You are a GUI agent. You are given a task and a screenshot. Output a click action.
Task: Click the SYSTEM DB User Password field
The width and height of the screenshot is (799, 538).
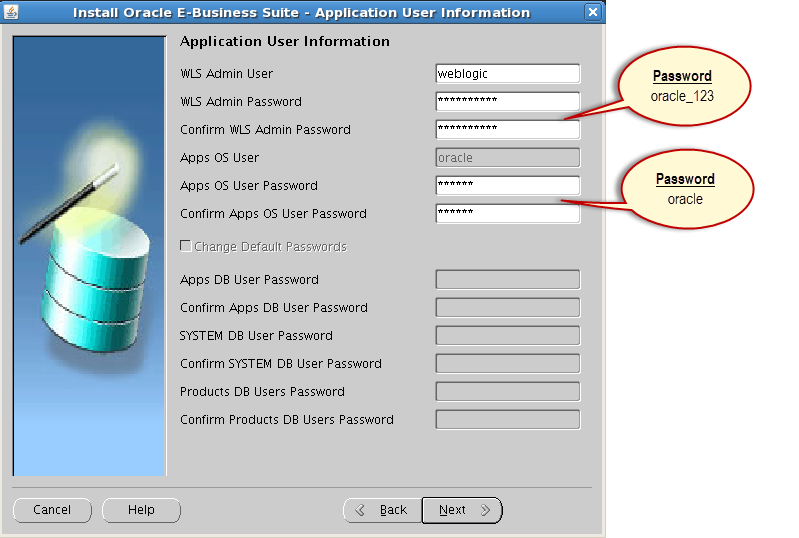(x=508, y=336)
